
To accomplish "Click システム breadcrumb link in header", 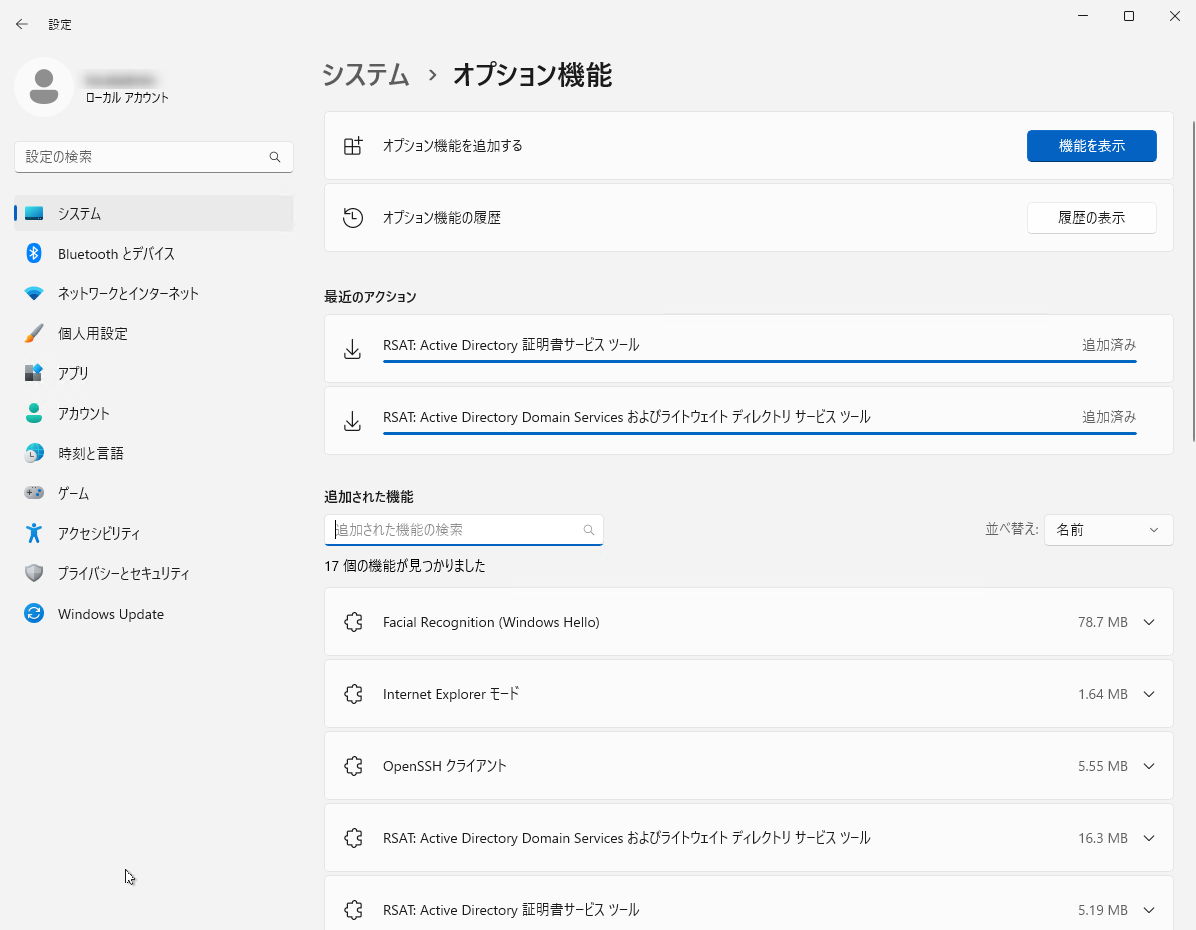I will click(365, 75).
